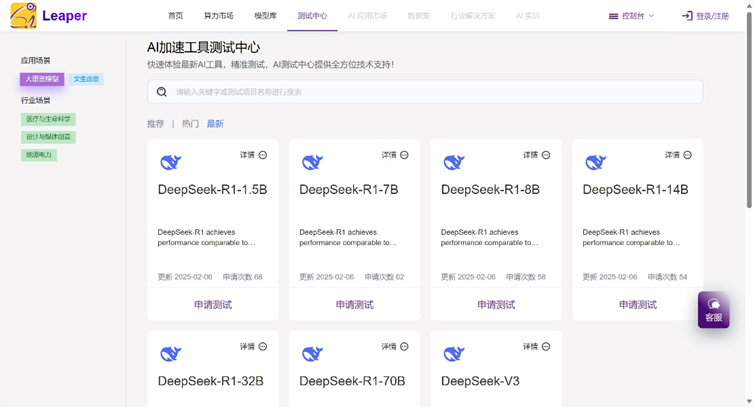Open 行业解决方案 navigation item
This screenshot has height=407, width=753.
[x=473, y=16]
